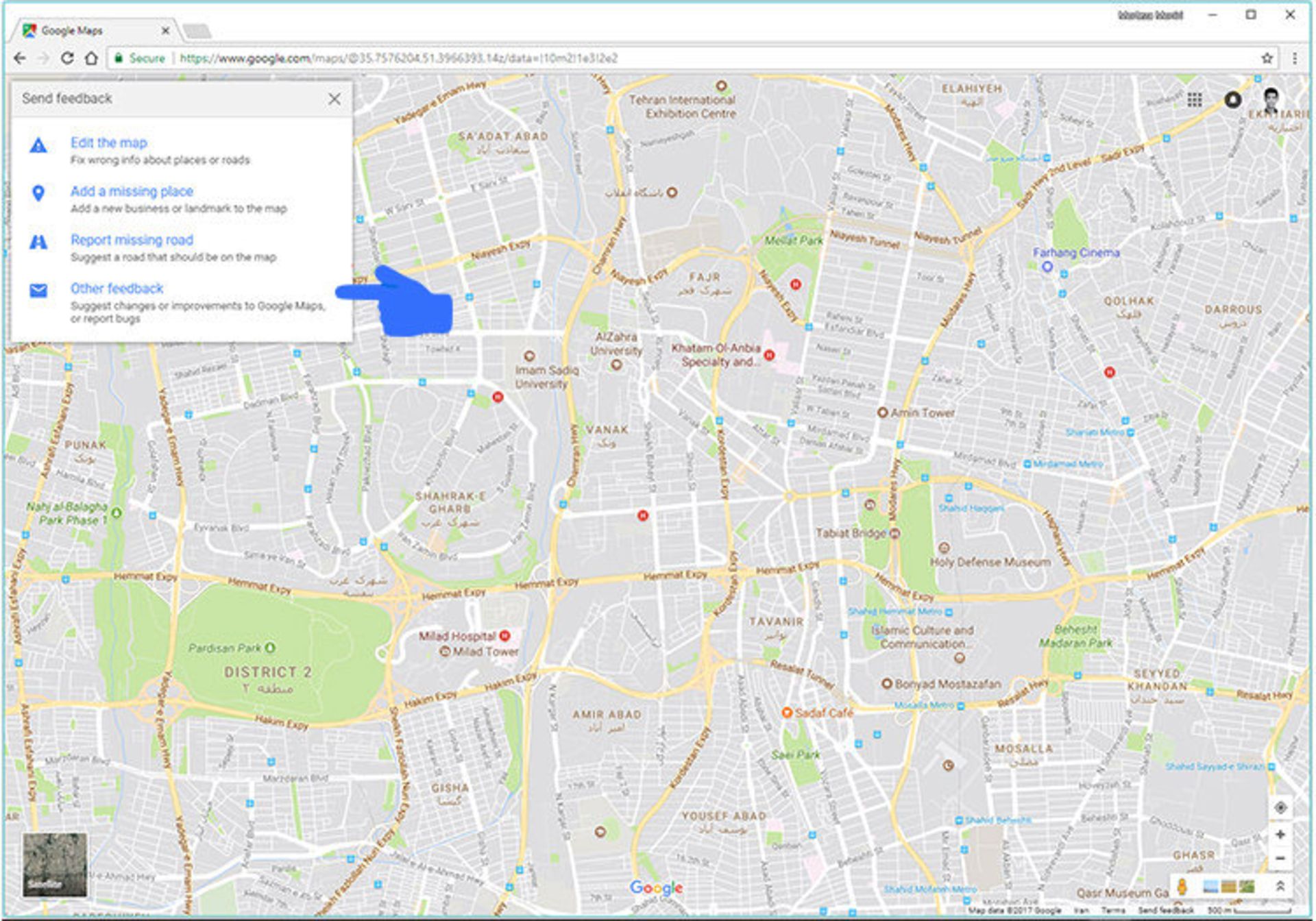Click Bonyad Mostazafan marker
The width and height of the screenshot is (1316, 921).
click(887, 684)
